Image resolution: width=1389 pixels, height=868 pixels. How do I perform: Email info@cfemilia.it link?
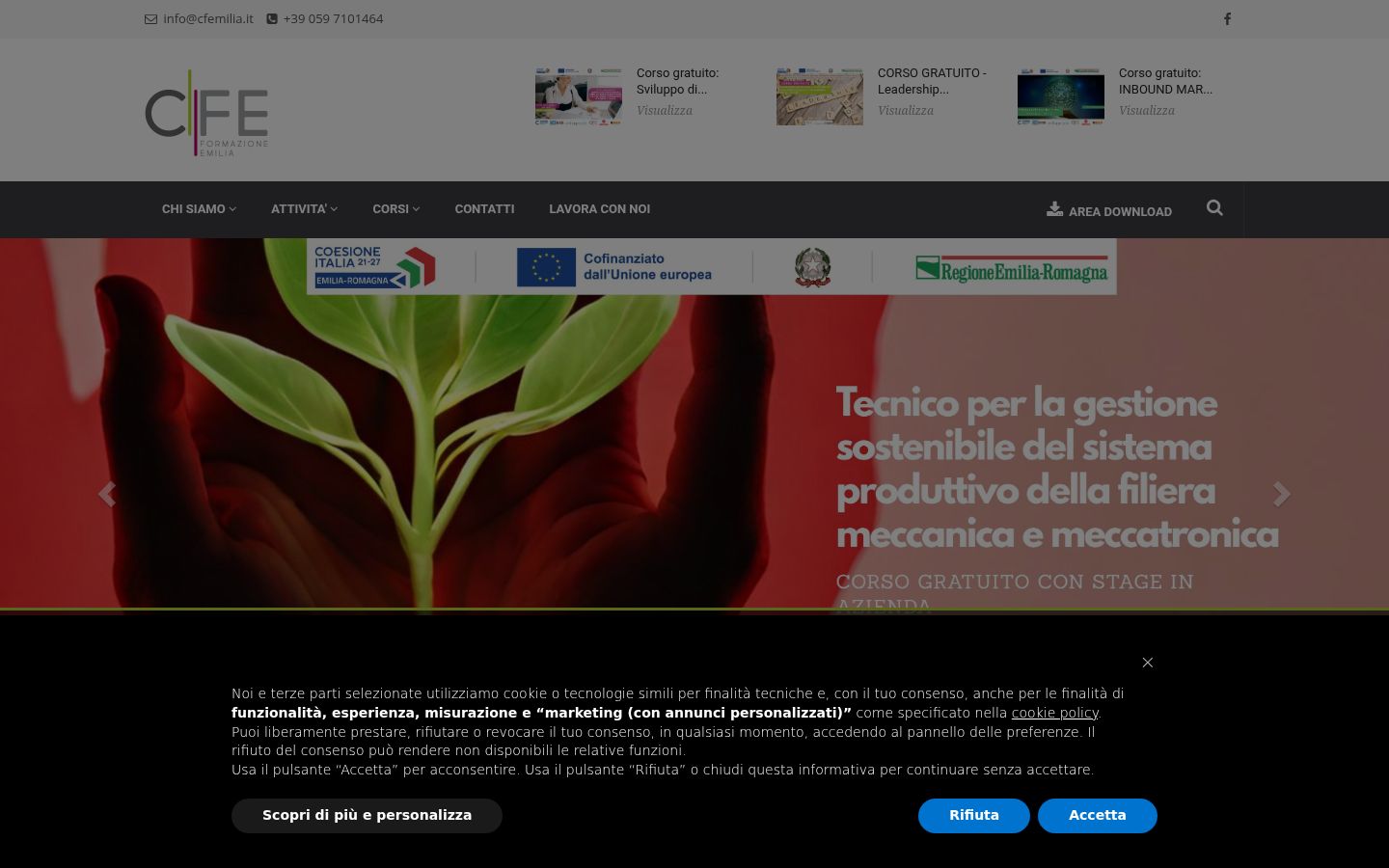coord(208,19)
